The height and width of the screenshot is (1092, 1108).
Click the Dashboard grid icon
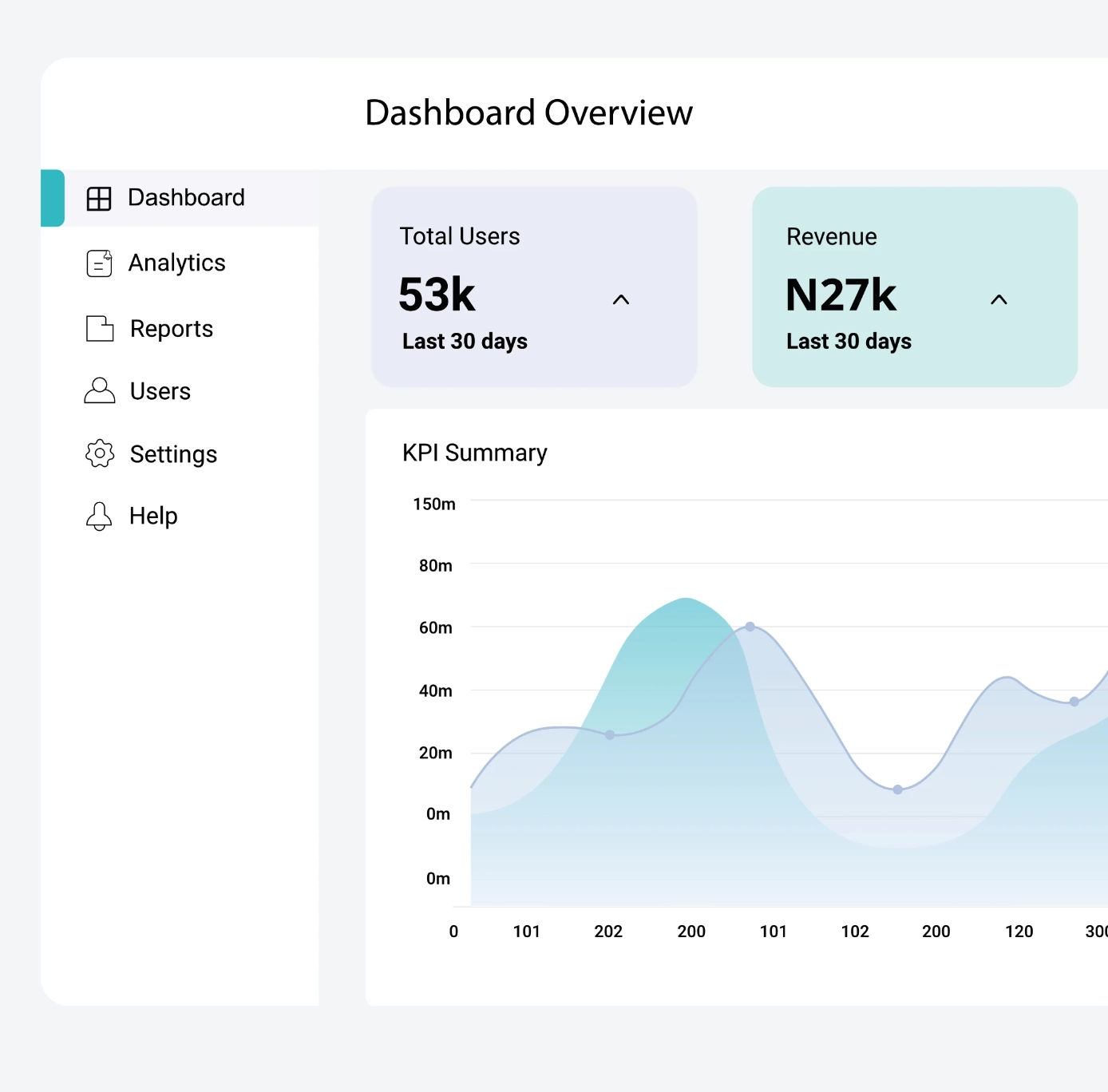pos(99,199)
